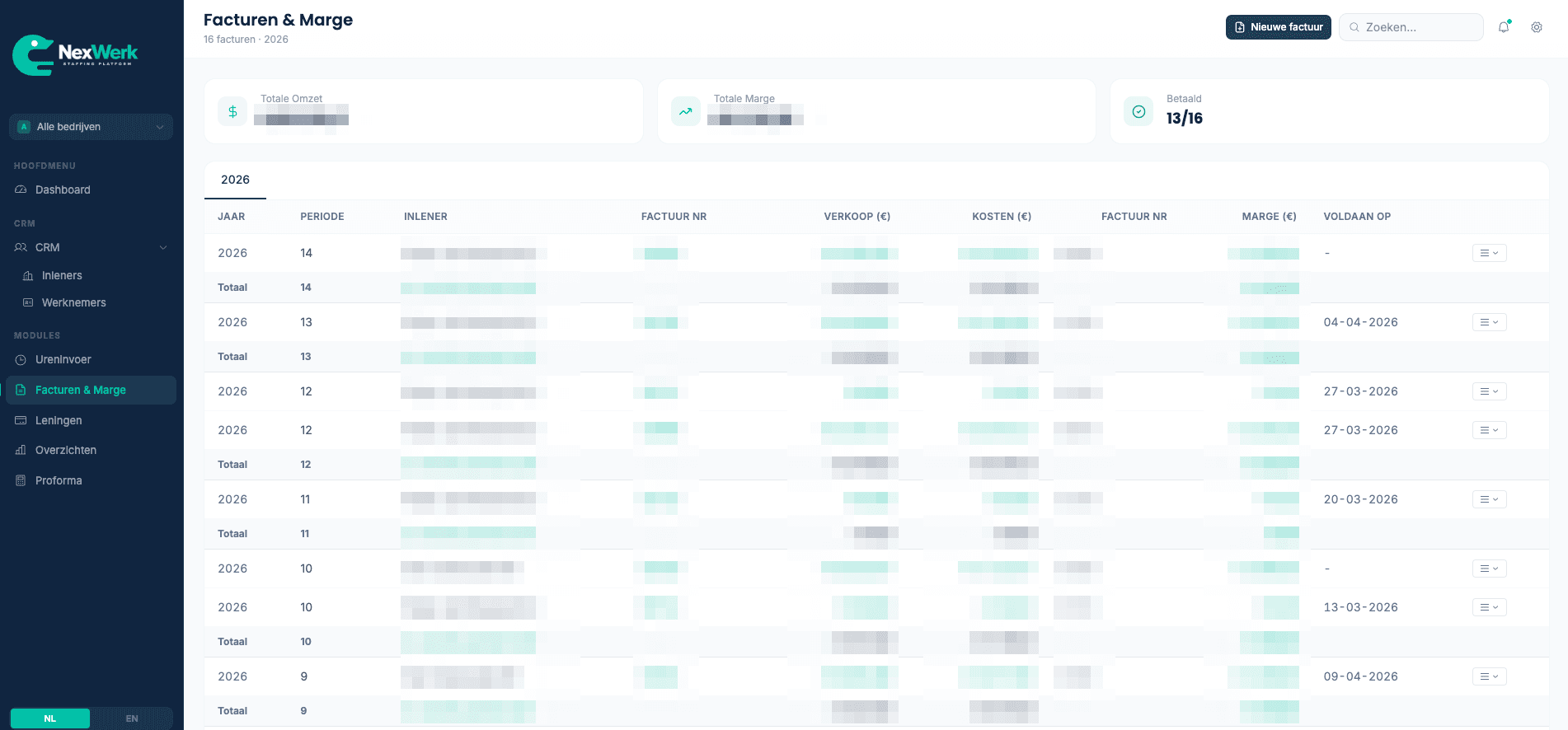Open the Proforma module

click(x=91, y=480)
